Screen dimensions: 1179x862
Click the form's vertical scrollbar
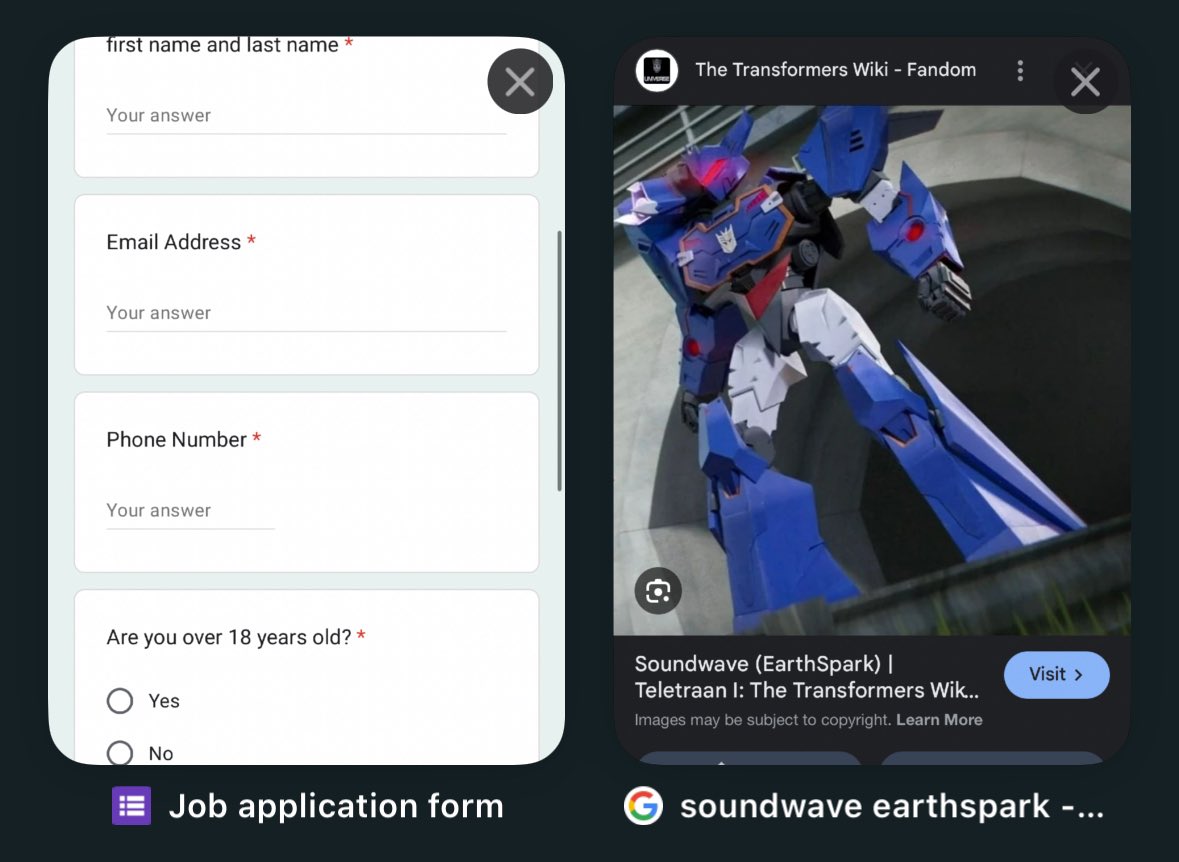(559, 361)
